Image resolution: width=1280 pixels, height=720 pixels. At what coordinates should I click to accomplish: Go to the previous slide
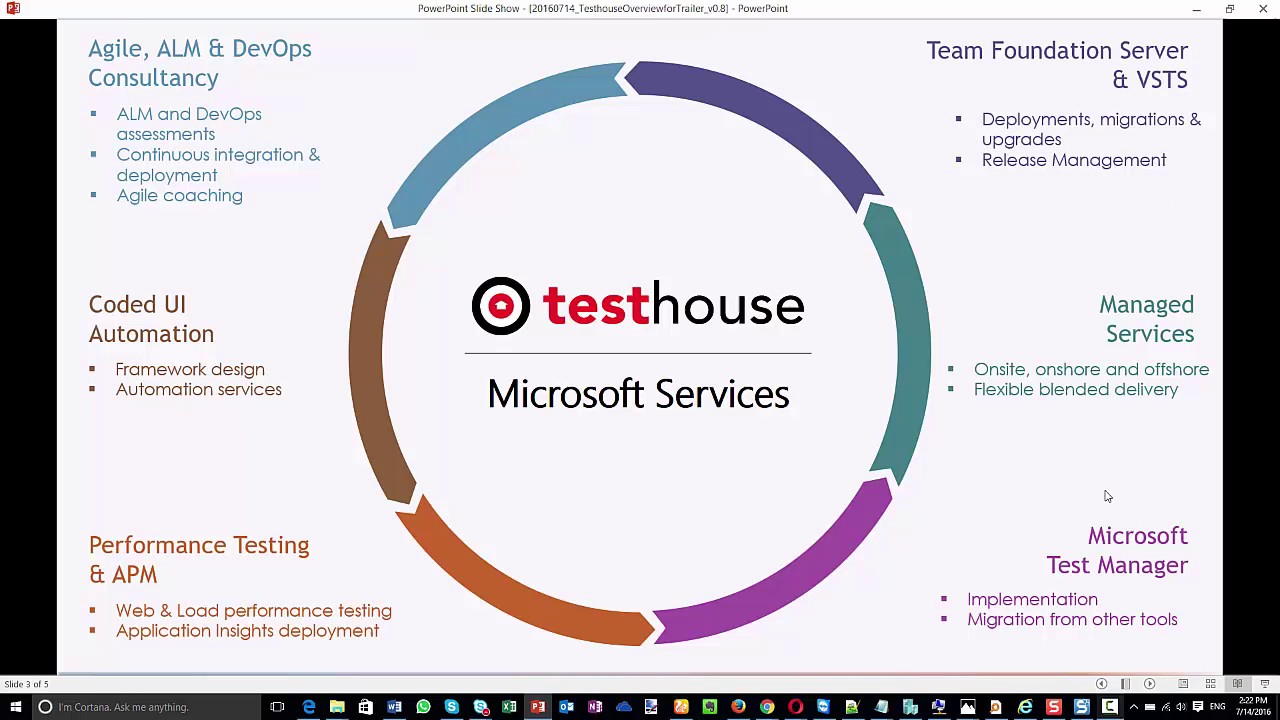tap(1101, 684)
